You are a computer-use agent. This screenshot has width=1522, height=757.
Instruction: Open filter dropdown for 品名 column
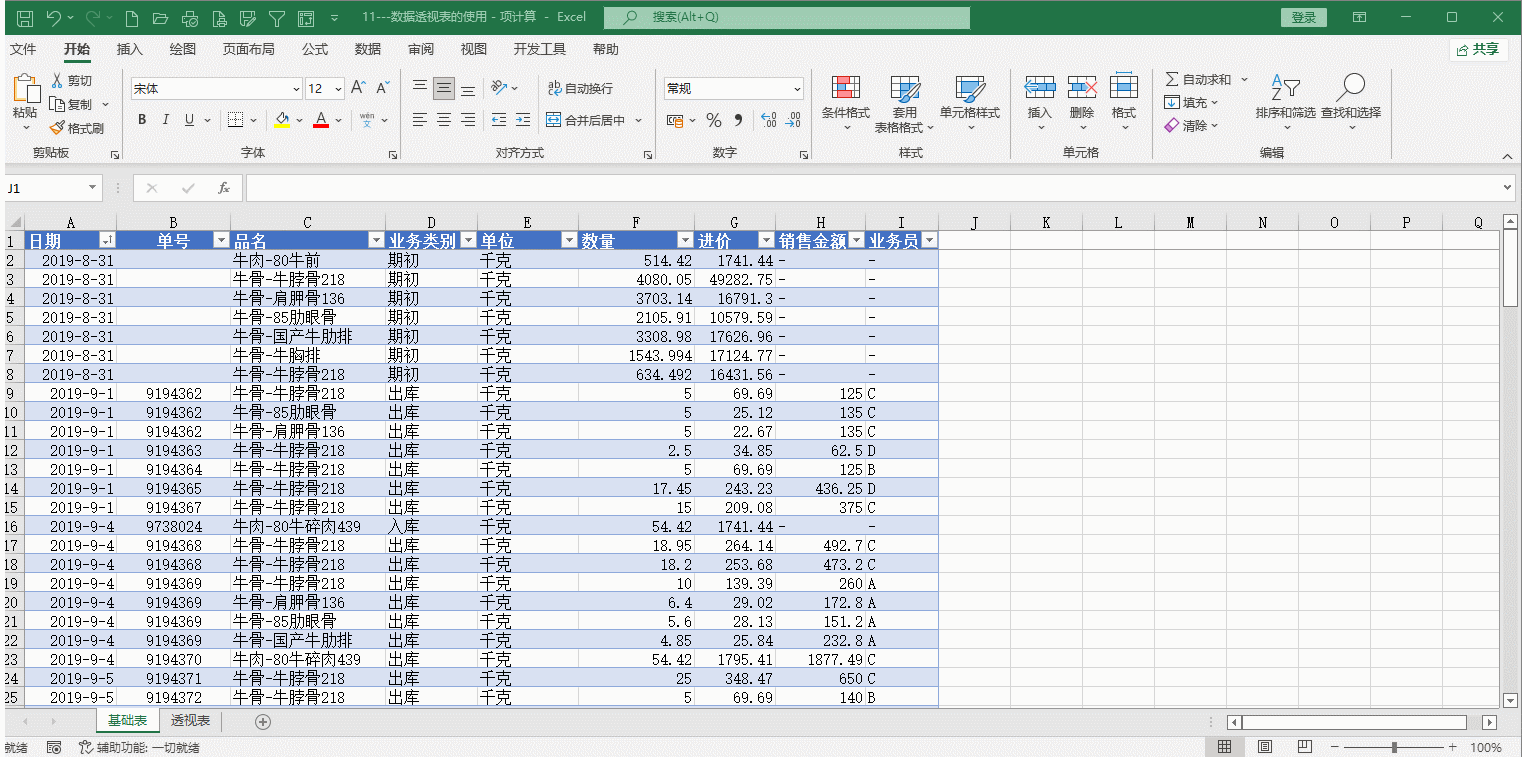click(376, 241)
